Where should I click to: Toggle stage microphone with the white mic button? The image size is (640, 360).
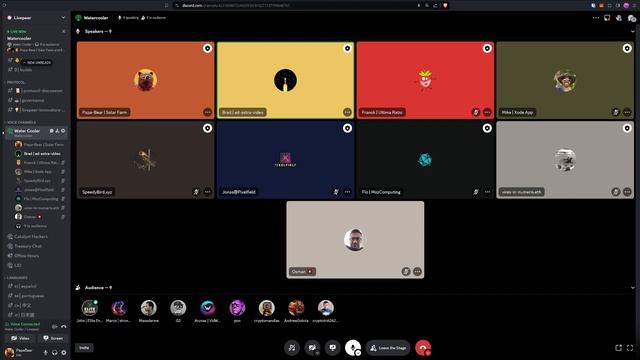tap(353, 348)
